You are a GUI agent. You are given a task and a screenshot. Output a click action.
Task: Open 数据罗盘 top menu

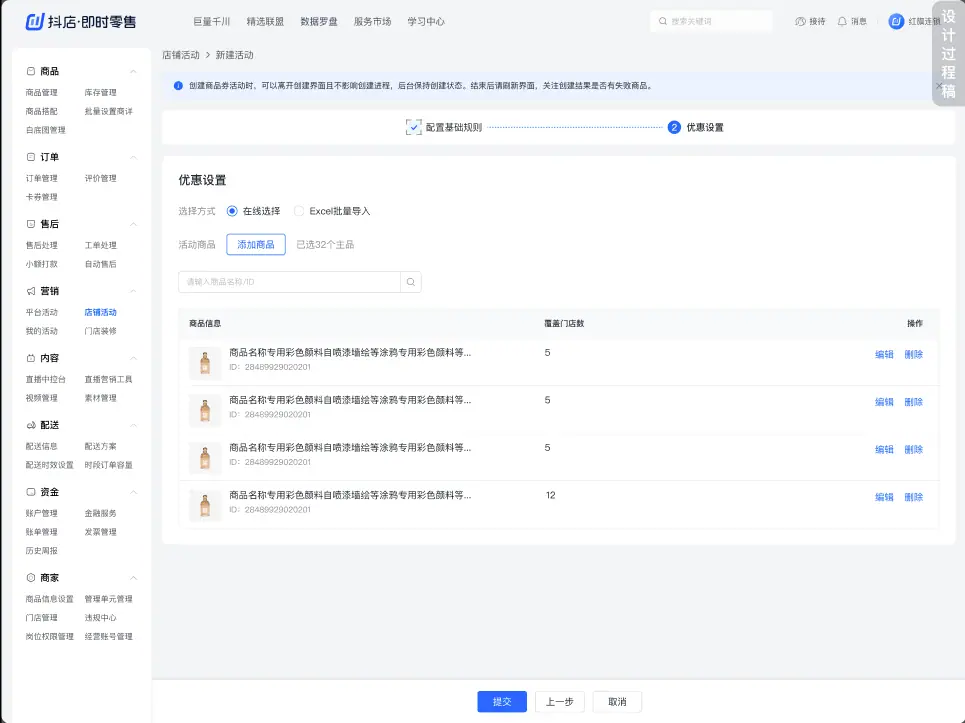(x=319, y=22)
